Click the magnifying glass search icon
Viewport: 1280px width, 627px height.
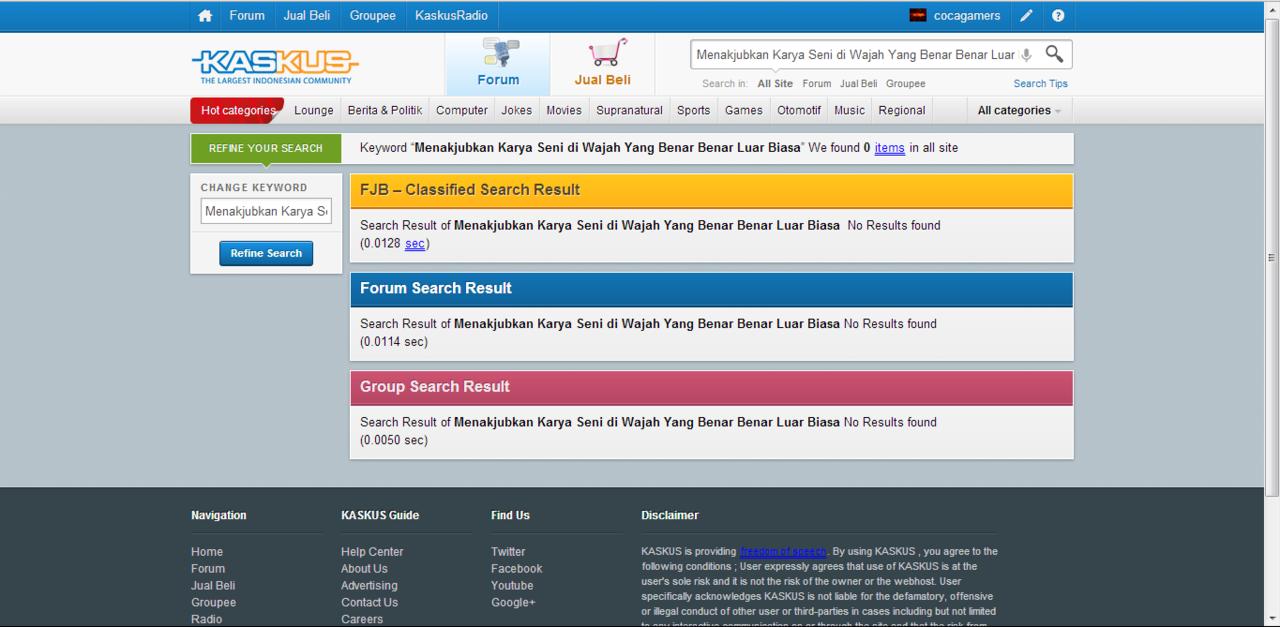tap(1054, 54)
